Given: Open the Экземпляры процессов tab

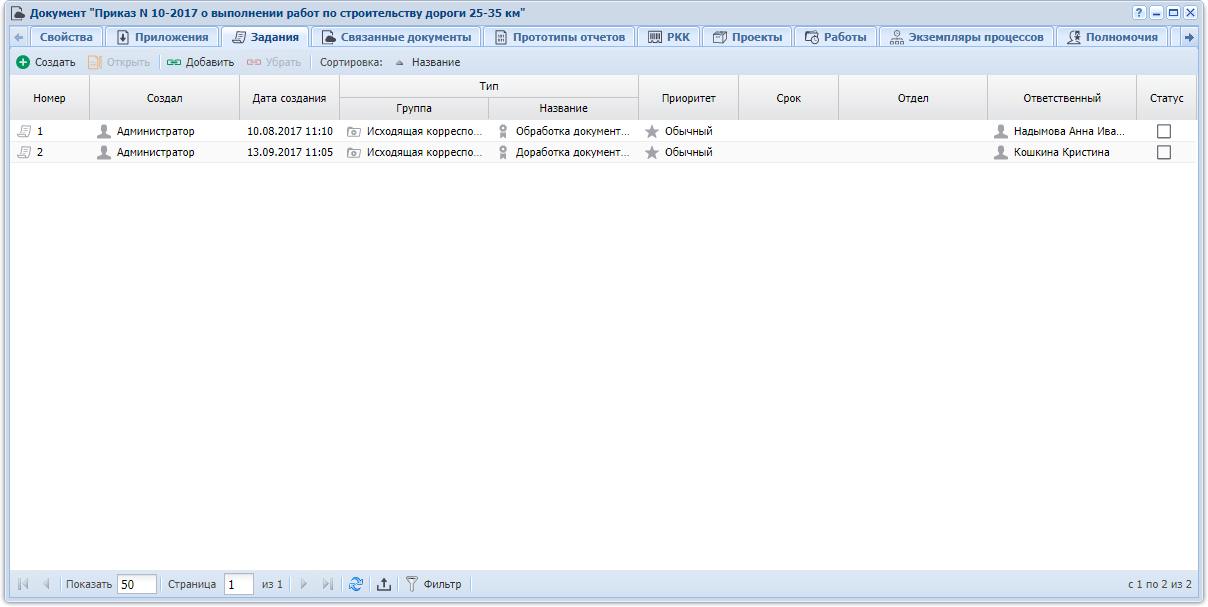Looking at the screenshot, I should coord(967,37).
